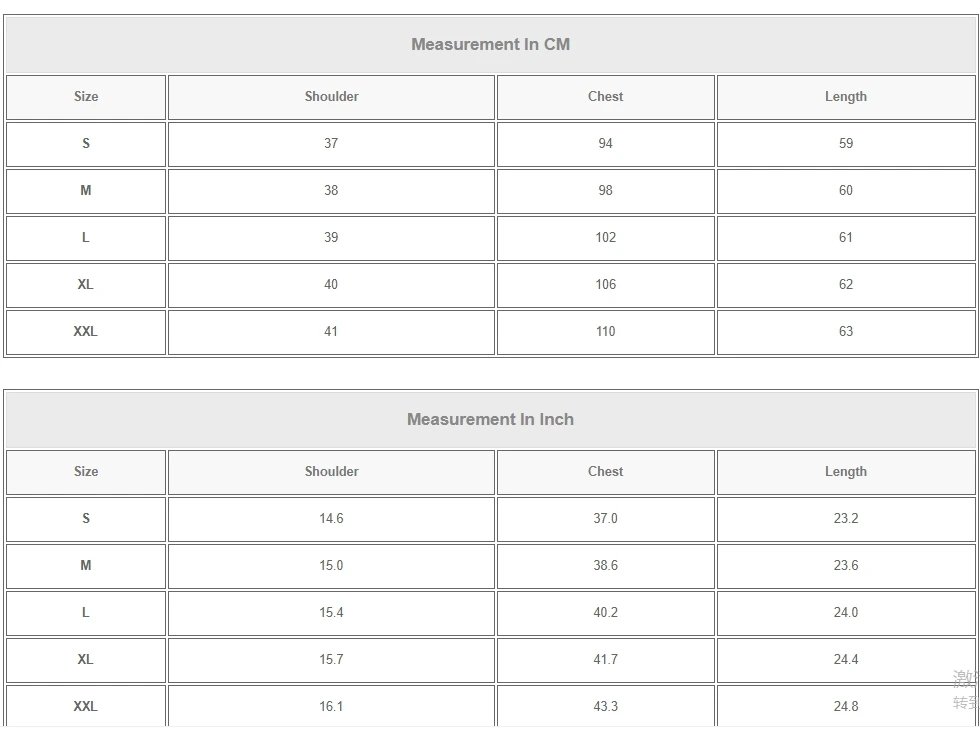Select the length value 60 in the CM table
980x731 pixels.
(x=845, y=191)
